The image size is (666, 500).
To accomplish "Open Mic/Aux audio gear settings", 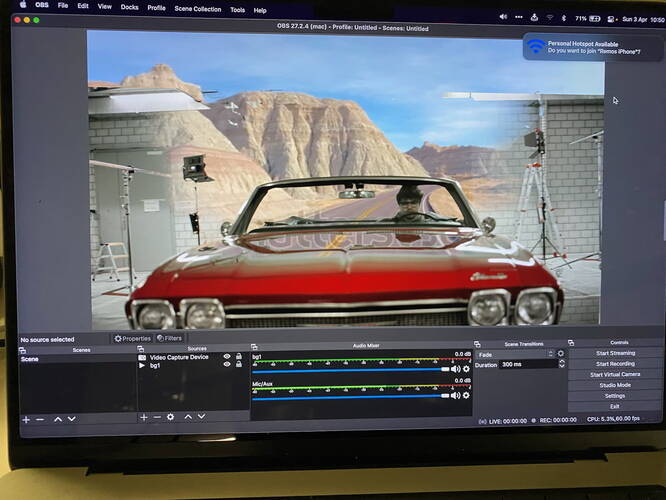I will coord(466,395).
